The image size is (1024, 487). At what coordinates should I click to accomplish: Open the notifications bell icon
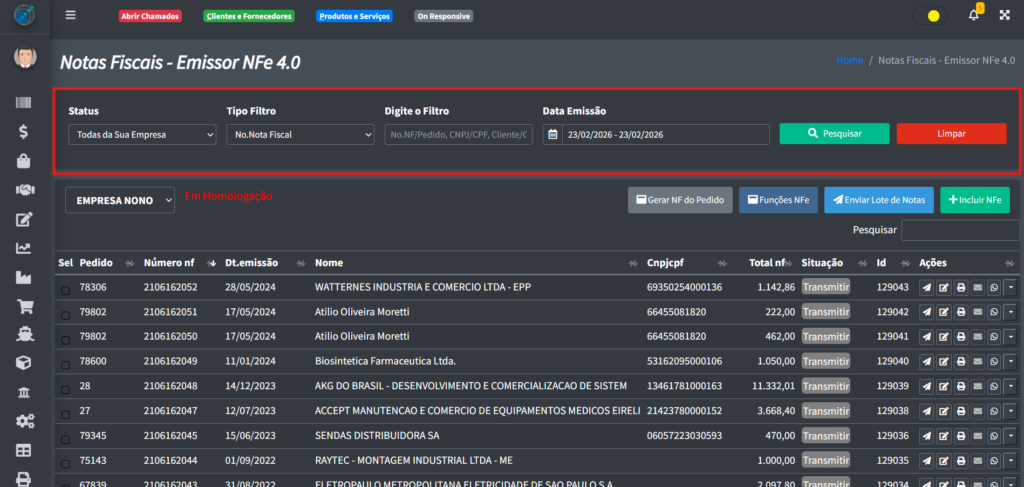coord(974,15)
